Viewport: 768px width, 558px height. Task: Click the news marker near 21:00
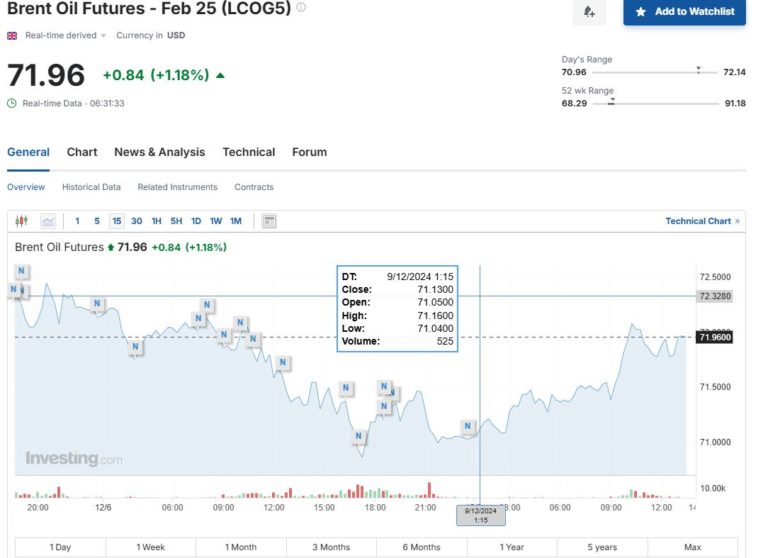click(467, 427)
